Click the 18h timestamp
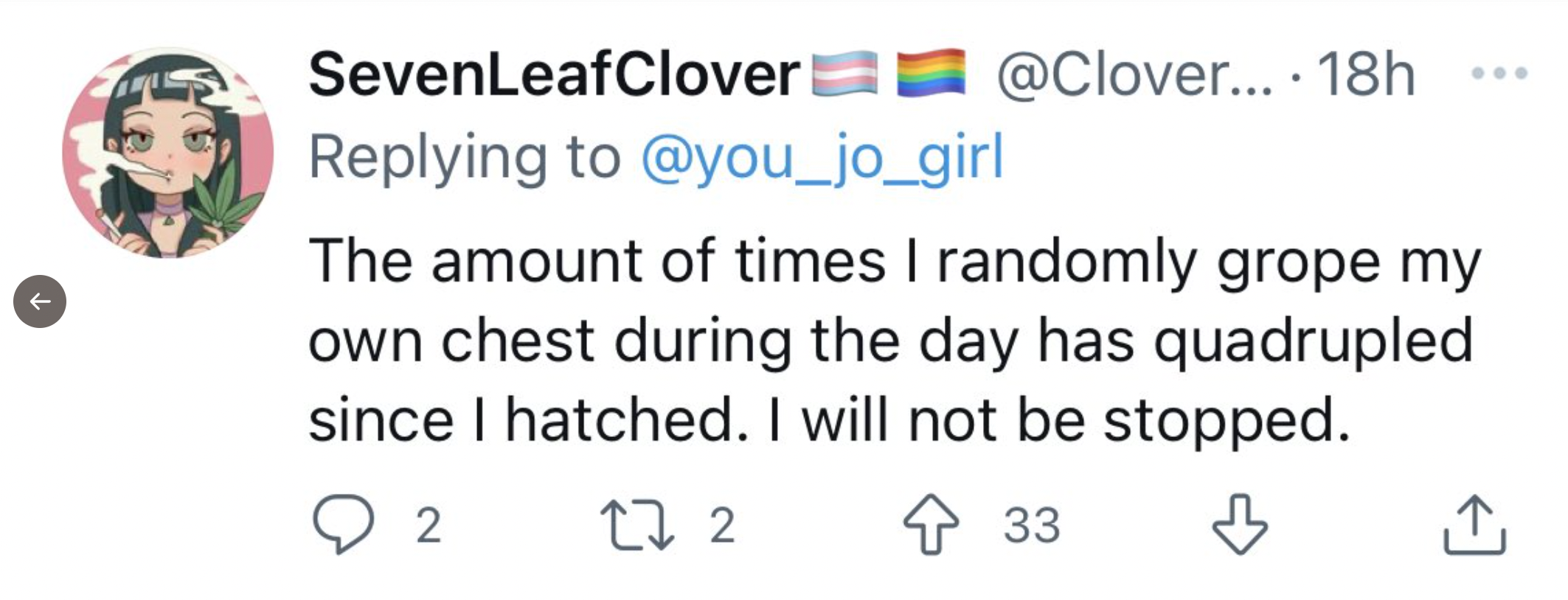Screen dimensions: 1568x600 click(1366, 74)
